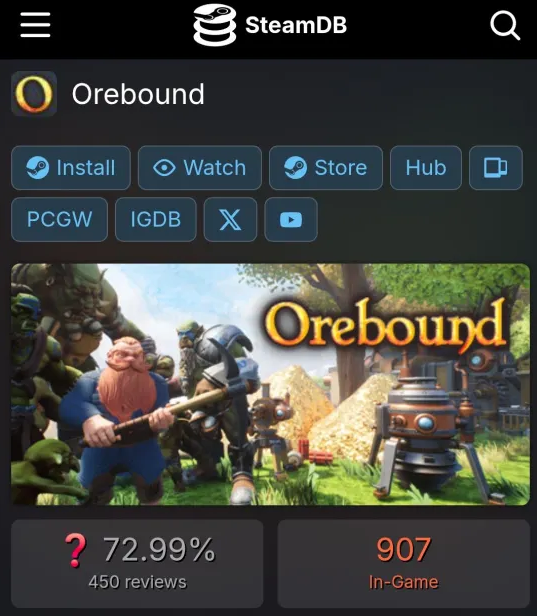Screen dimensions: 537x616
Task: Click the Orebound header banner image
Action: (270, 384)
